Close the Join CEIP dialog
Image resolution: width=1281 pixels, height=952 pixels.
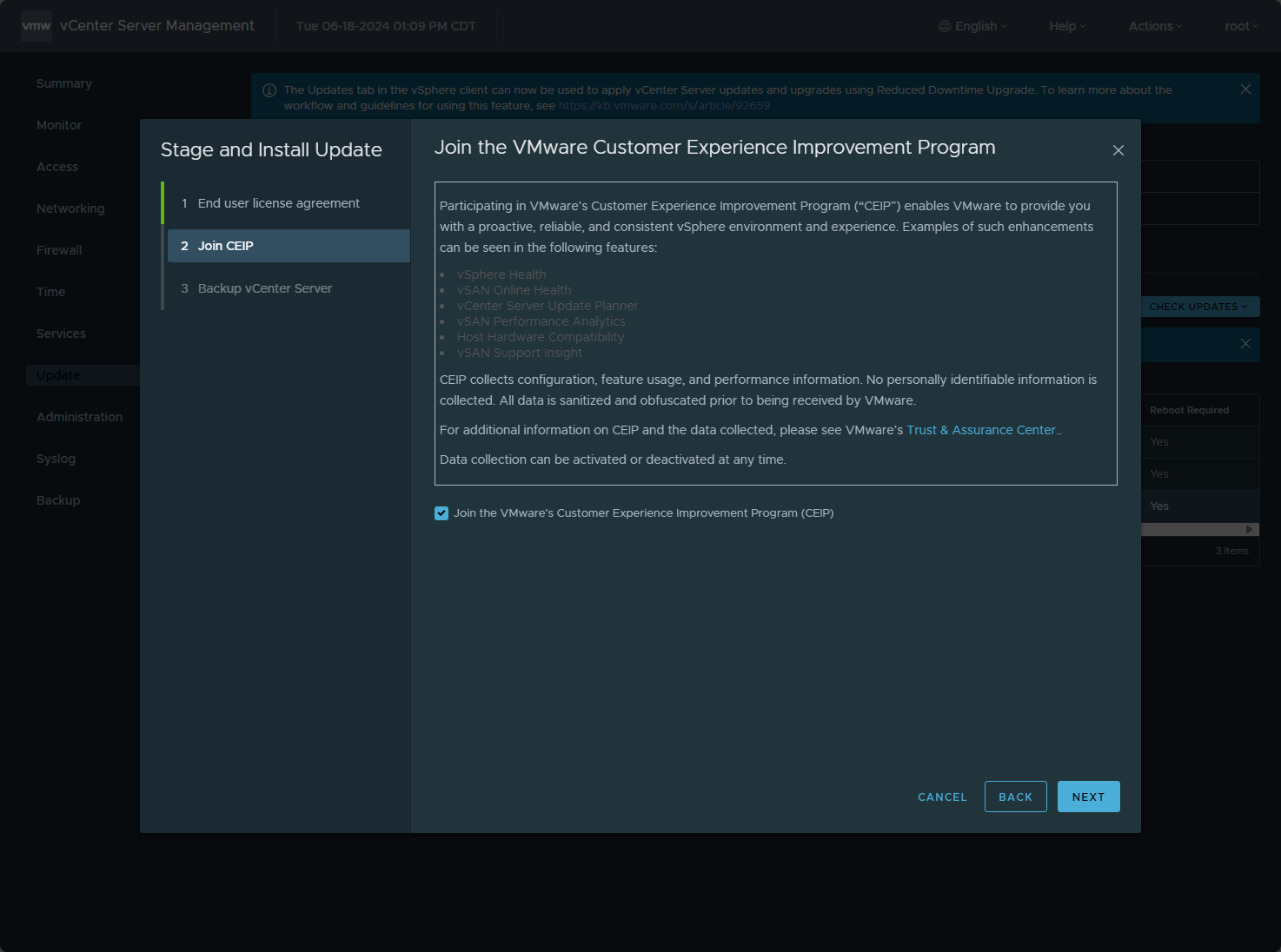point(1118,150)
